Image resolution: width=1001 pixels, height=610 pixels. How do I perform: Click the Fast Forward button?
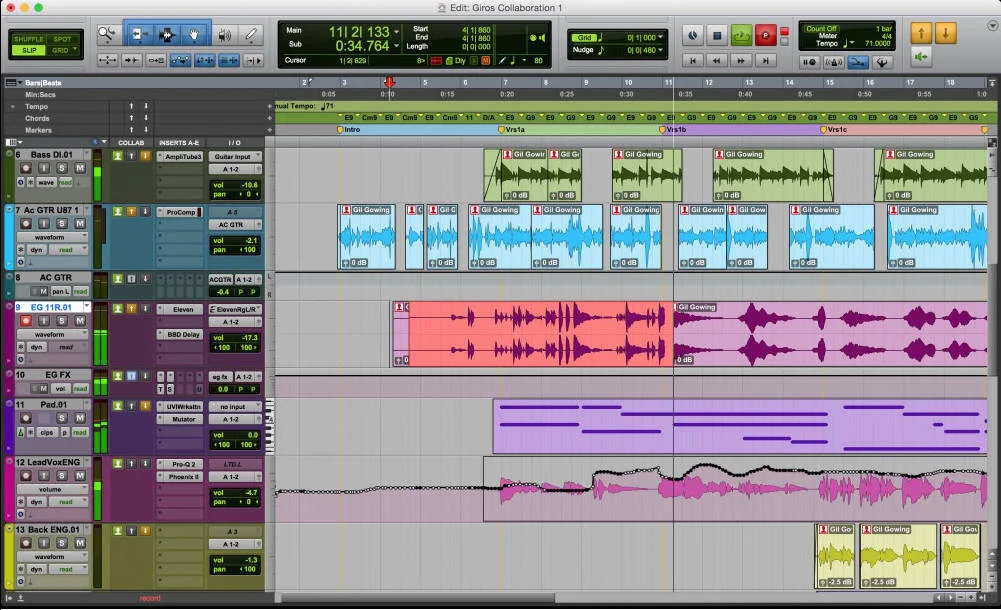[741, 60]
